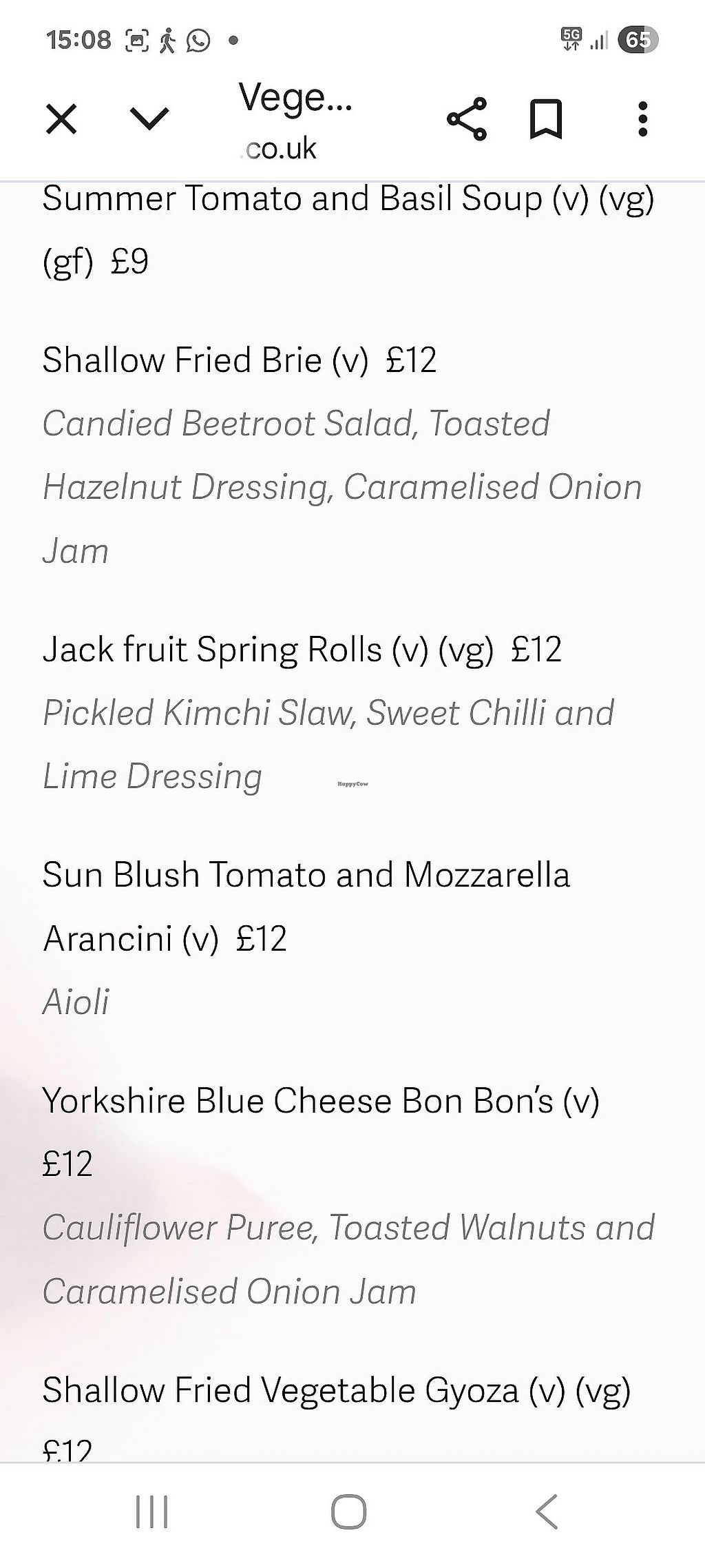705x1568 pixels.
Task: Tap the 5G network status icon
Action: (x=571, y=39)
